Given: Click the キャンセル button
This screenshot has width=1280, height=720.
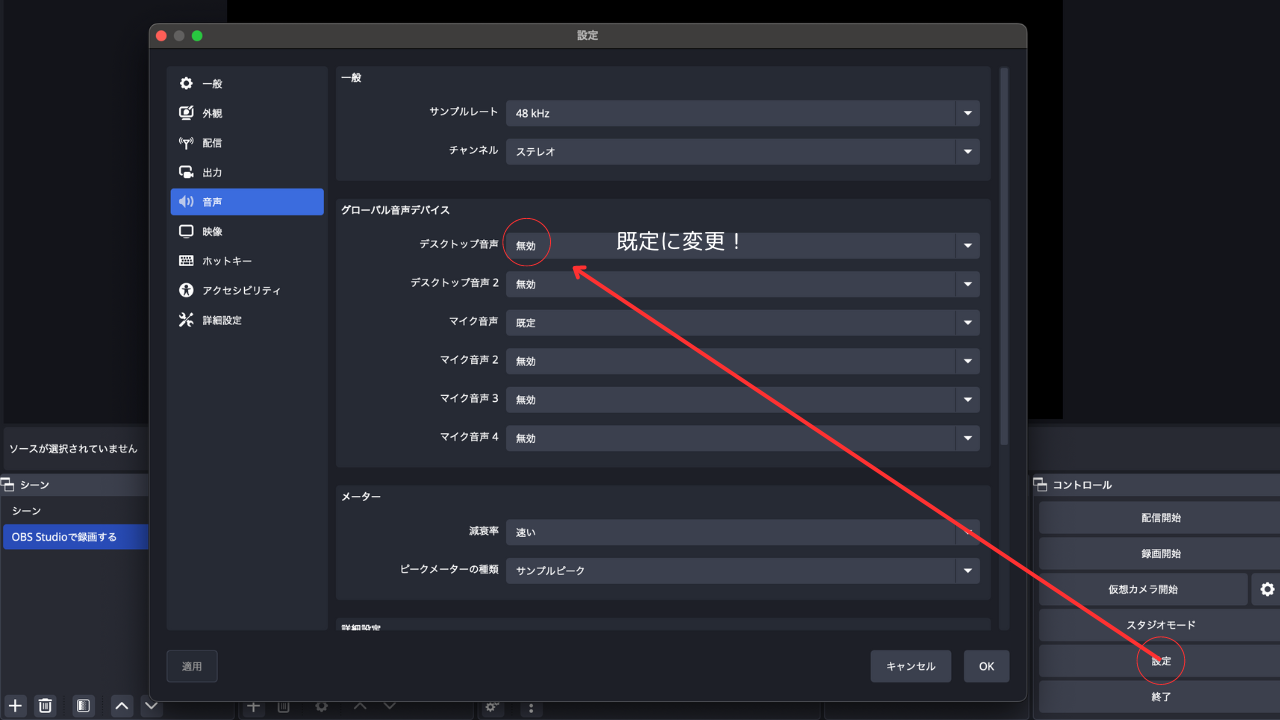Looking at the screenshot, I should [910, 666].
